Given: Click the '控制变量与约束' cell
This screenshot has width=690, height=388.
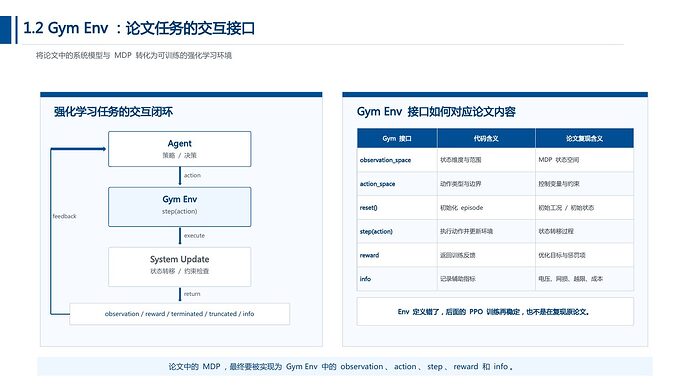Looking at the screenshot, I should pos(584,184).
